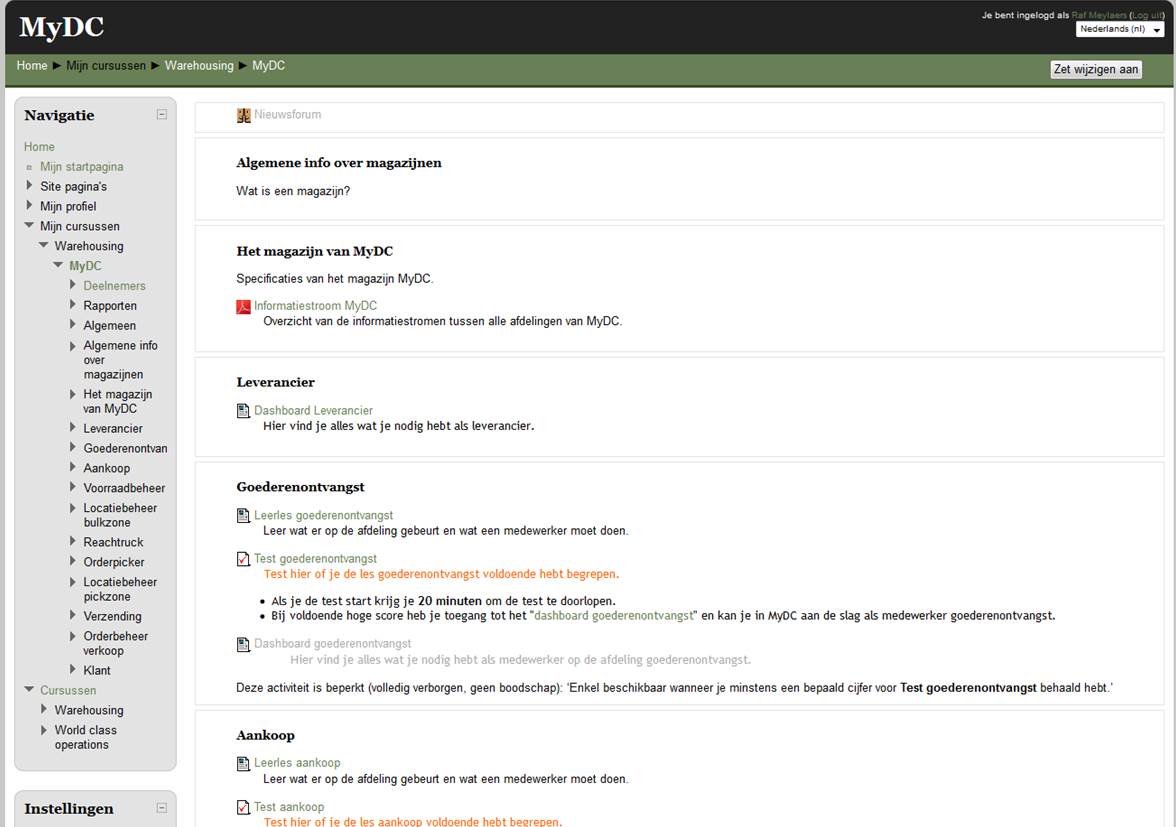Image resolution: width=1176 pixels, height=827 pixels.
Task: Collapse the Navigatie block with its hide icon
Action: coord(161,115)
